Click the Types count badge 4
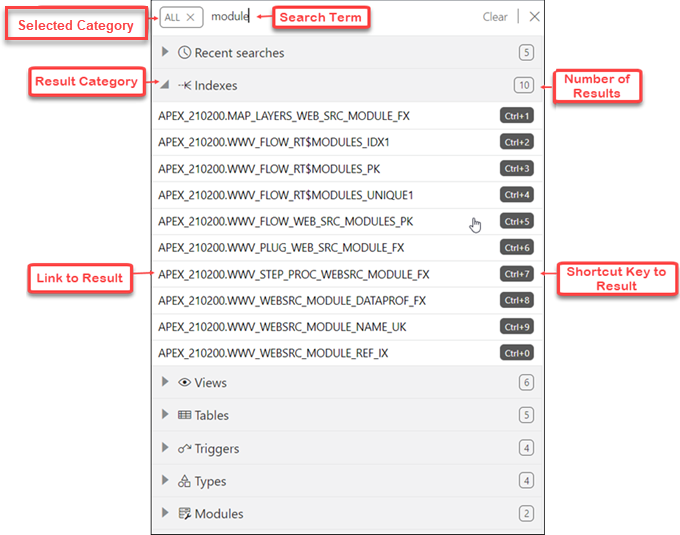680x535 pixels. (x=526, y=480)
